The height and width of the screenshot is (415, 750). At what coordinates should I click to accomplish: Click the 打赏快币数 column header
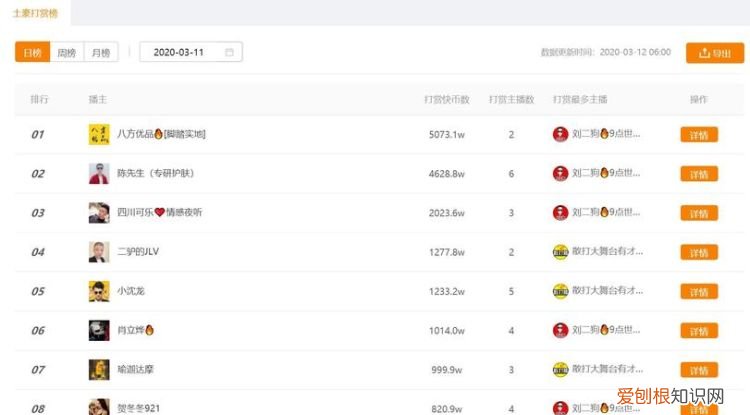(446, 100)
